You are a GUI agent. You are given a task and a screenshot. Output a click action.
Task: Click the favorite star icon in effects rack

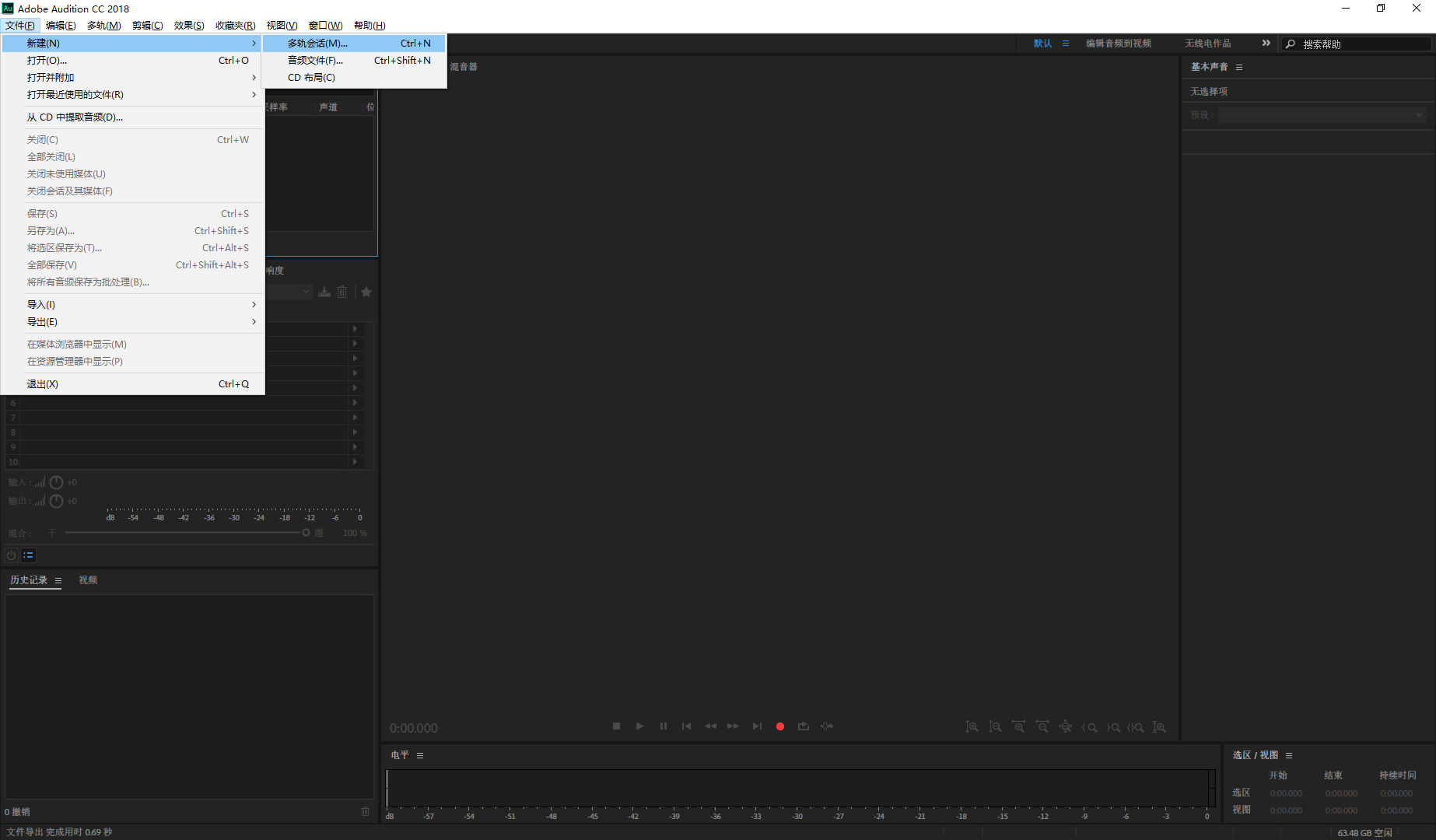click(x=366, y=292)
